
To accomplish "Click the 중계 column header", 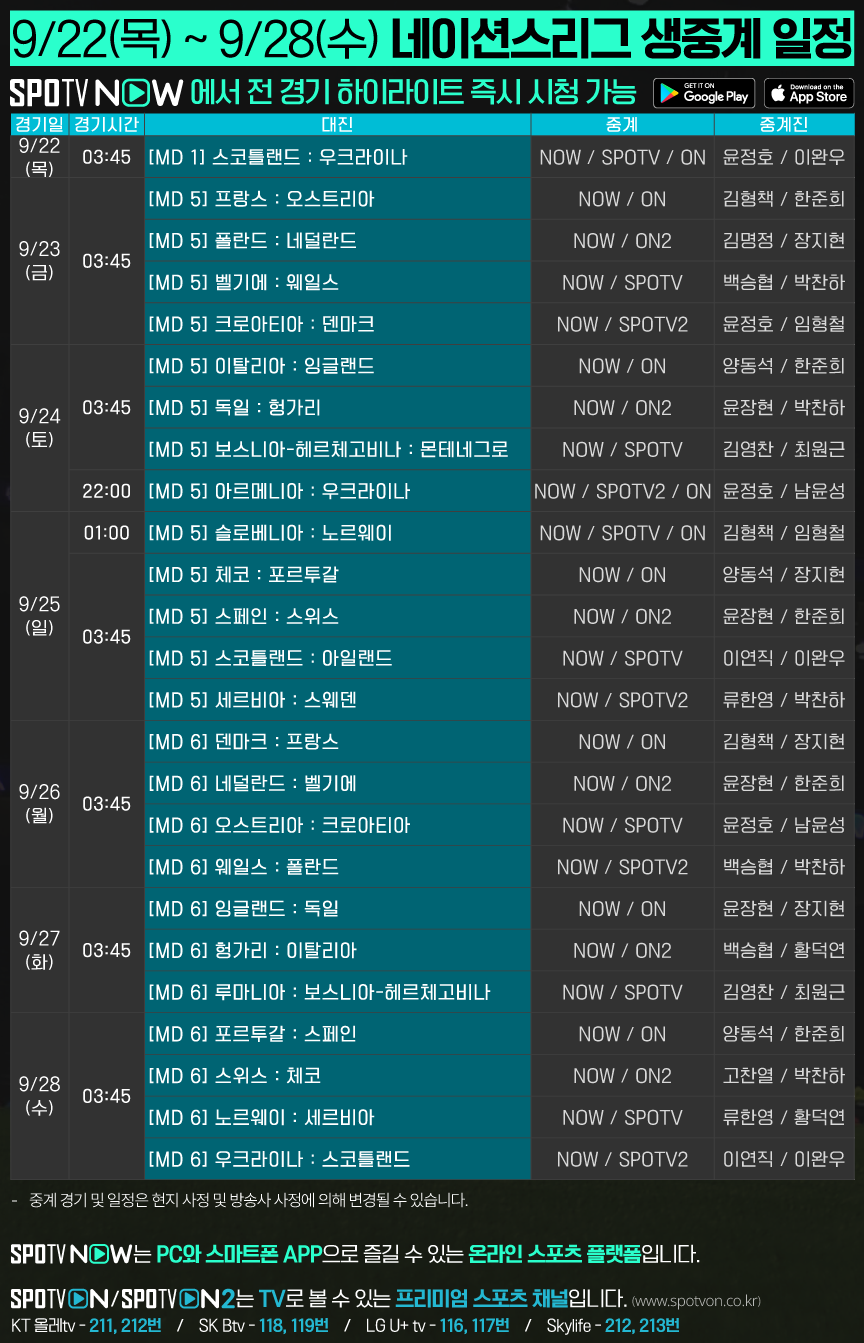I will pos(622,125).
